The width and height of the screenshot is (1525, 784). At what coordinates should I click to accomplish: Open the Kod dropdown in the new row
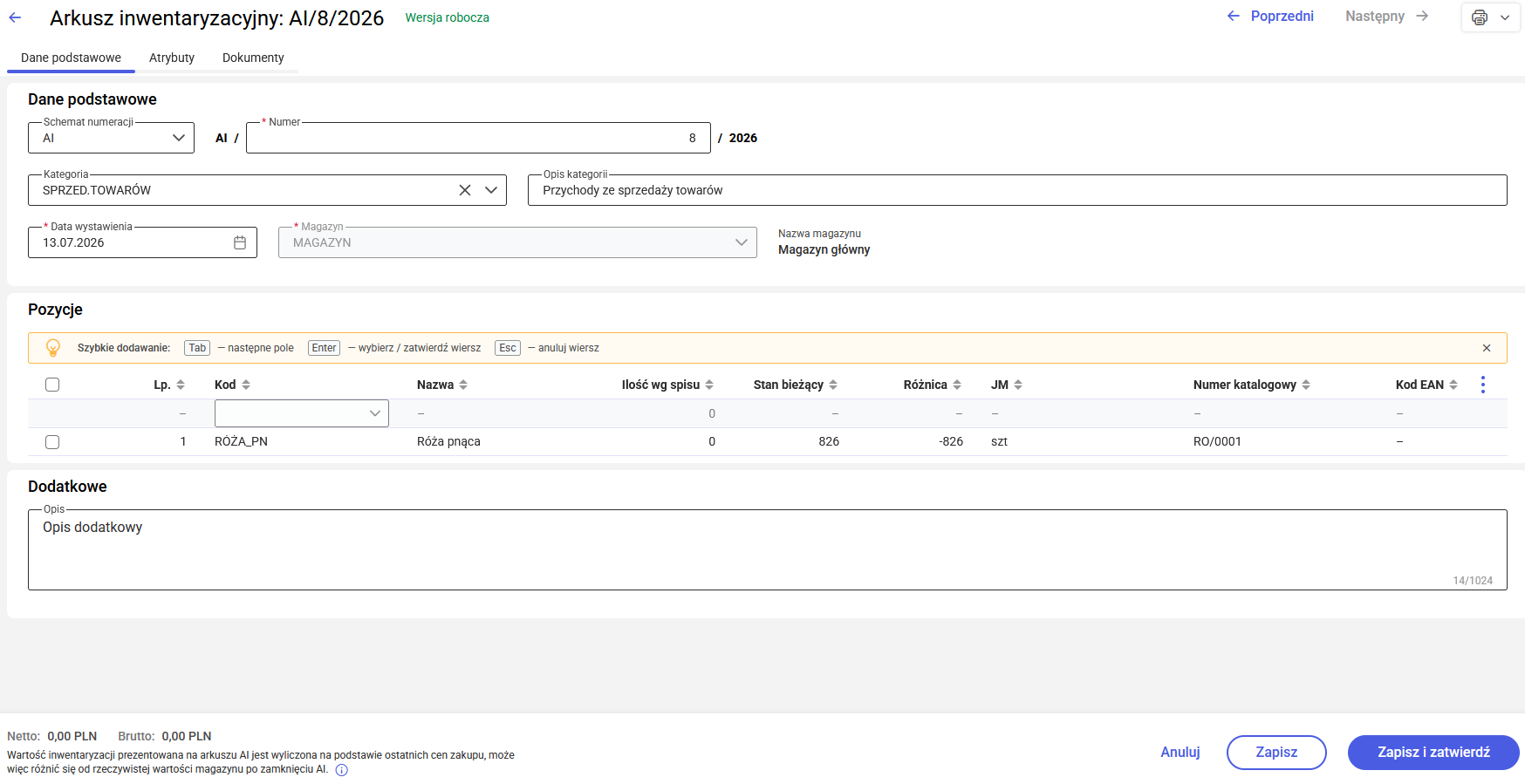pyautogui.click(x=375, y=413)
